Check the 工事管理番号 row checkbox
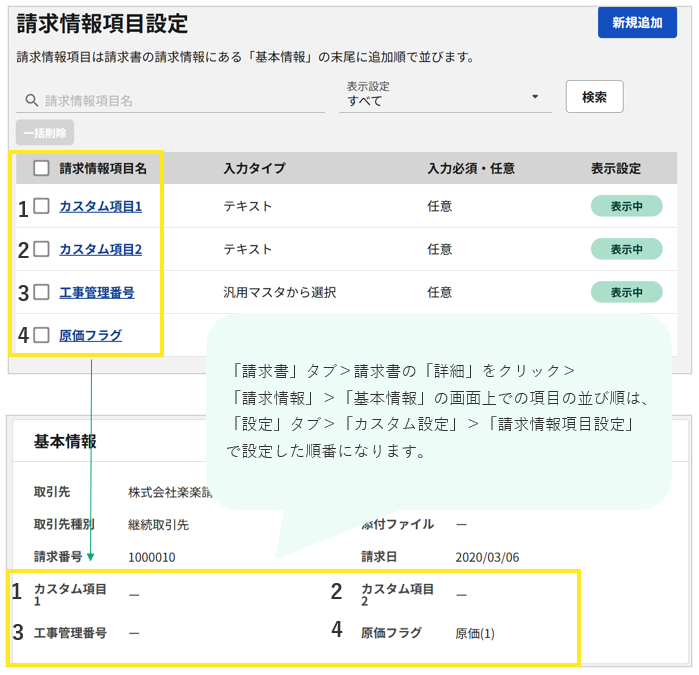The width and height of the screenshot is (699, 675). [41, 292]
